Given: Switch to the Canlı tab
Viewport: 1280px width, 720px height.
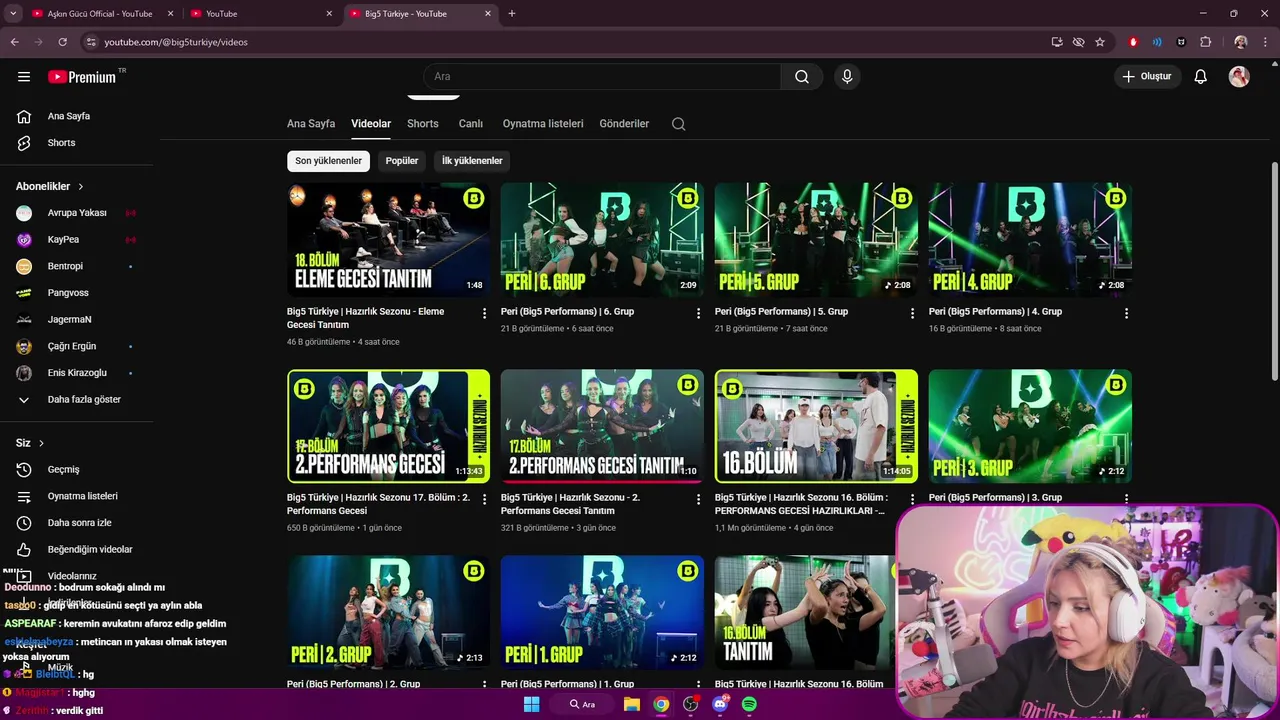Looking at the screenshot, I should (471, 124).
